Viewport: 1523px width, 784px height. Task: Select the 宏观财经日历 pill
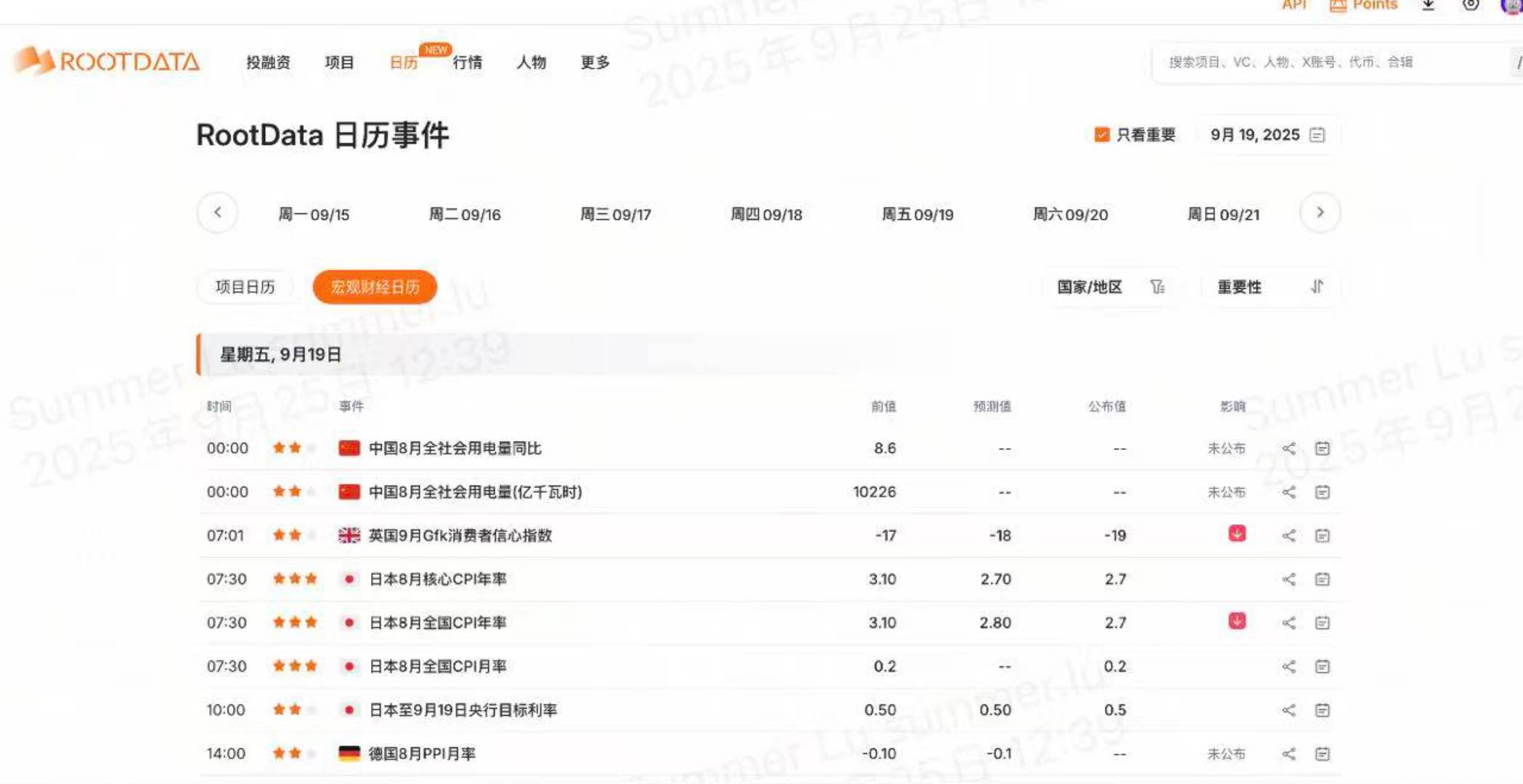(x=375, y=287)
